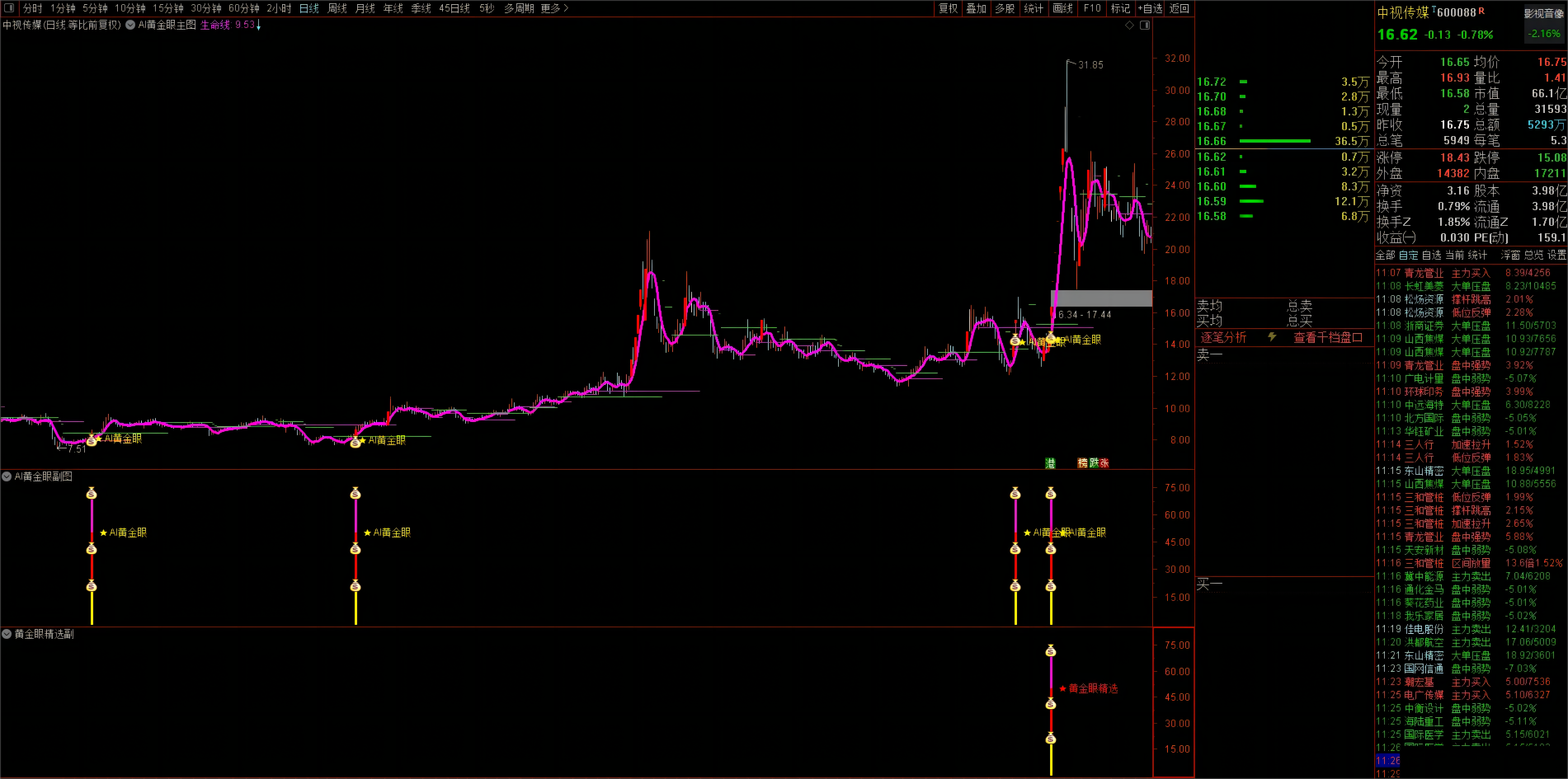Click the 港 badge at chart bottom

1050,463
